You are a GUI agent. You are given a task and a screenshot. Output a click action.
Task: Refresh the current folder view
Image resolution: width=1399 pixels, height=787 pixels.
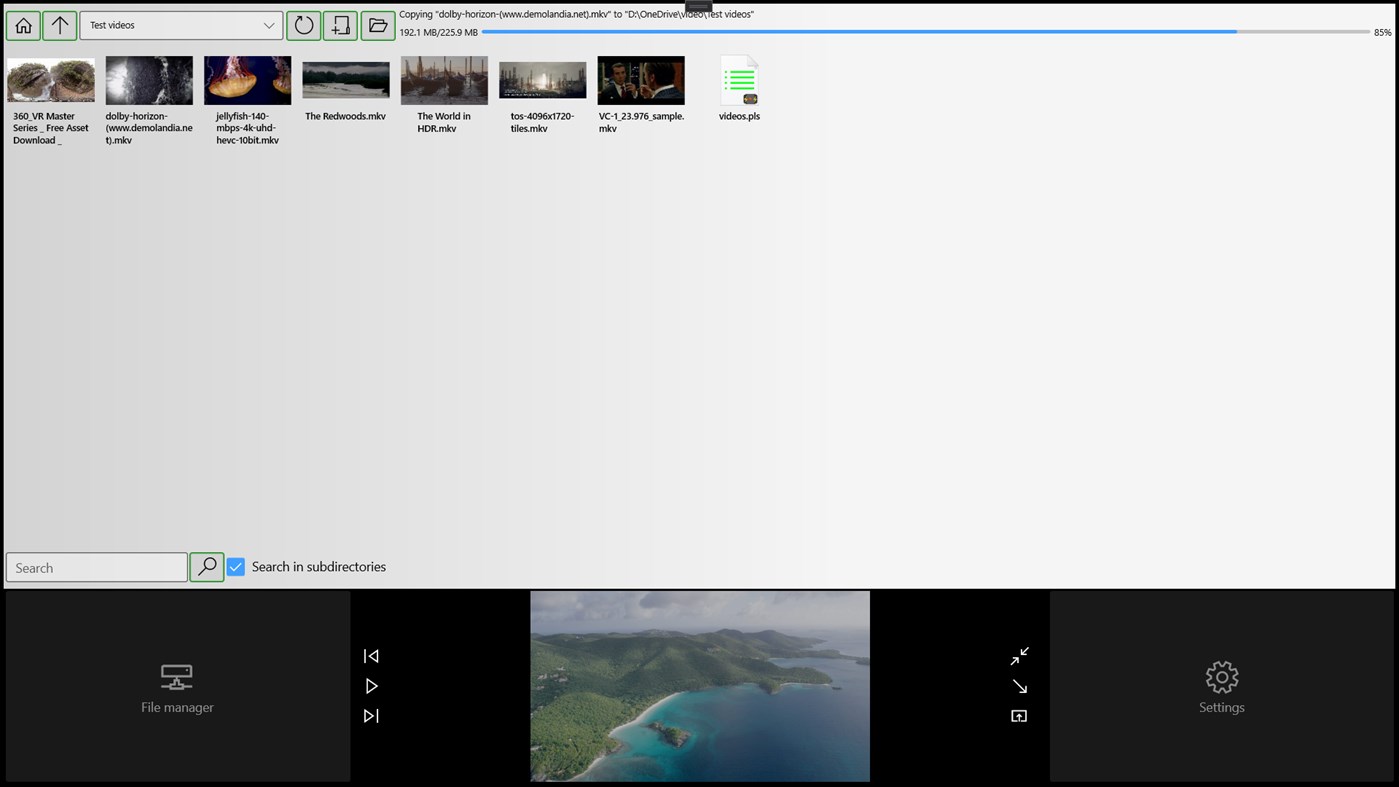click(x=303, y=25)
